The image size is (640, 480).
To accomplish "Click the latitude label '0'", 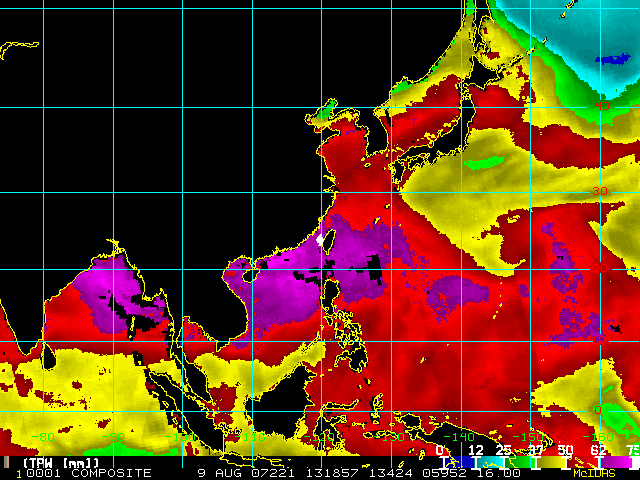I will 598,410.
